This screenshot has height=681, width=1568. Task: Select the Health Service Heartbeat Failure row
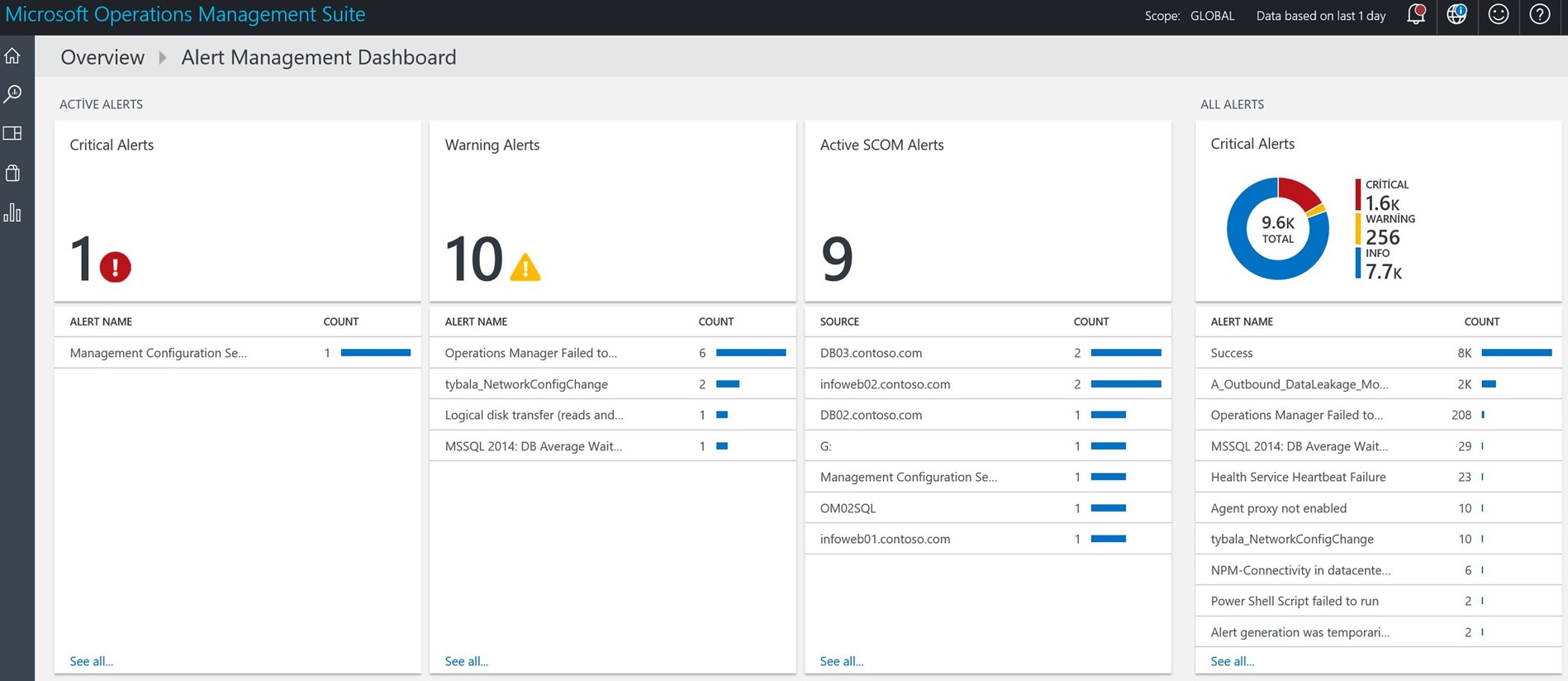(x=1379, y=477)
